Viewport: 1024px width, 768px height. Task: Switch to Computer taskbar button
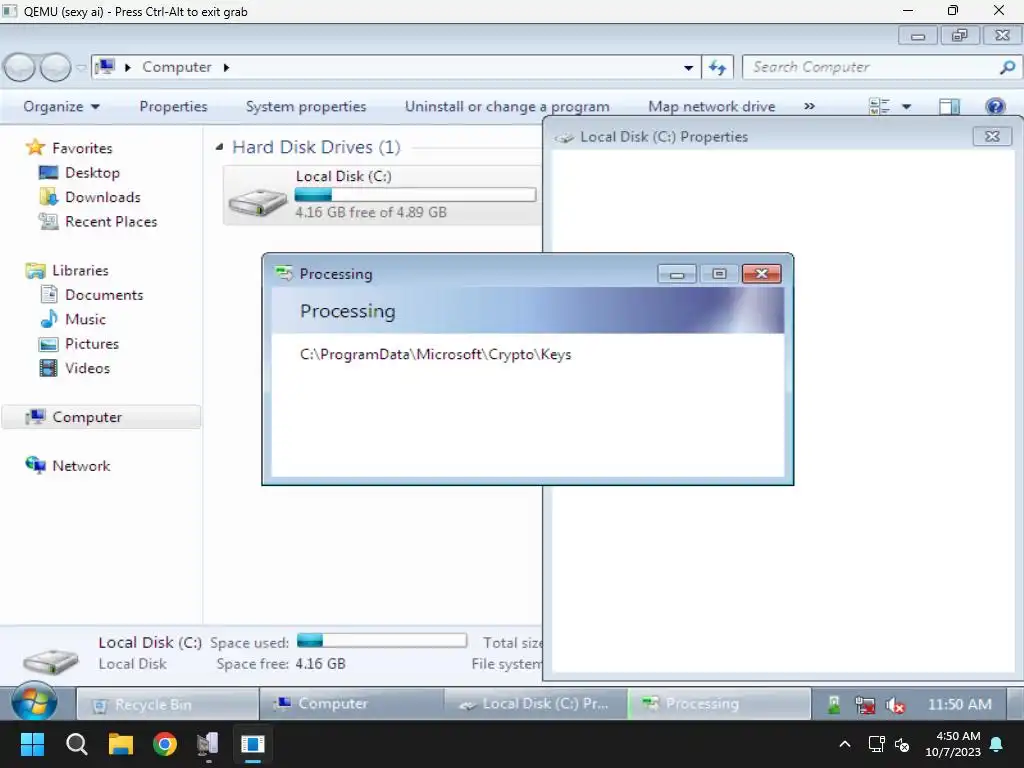(351, 705)
